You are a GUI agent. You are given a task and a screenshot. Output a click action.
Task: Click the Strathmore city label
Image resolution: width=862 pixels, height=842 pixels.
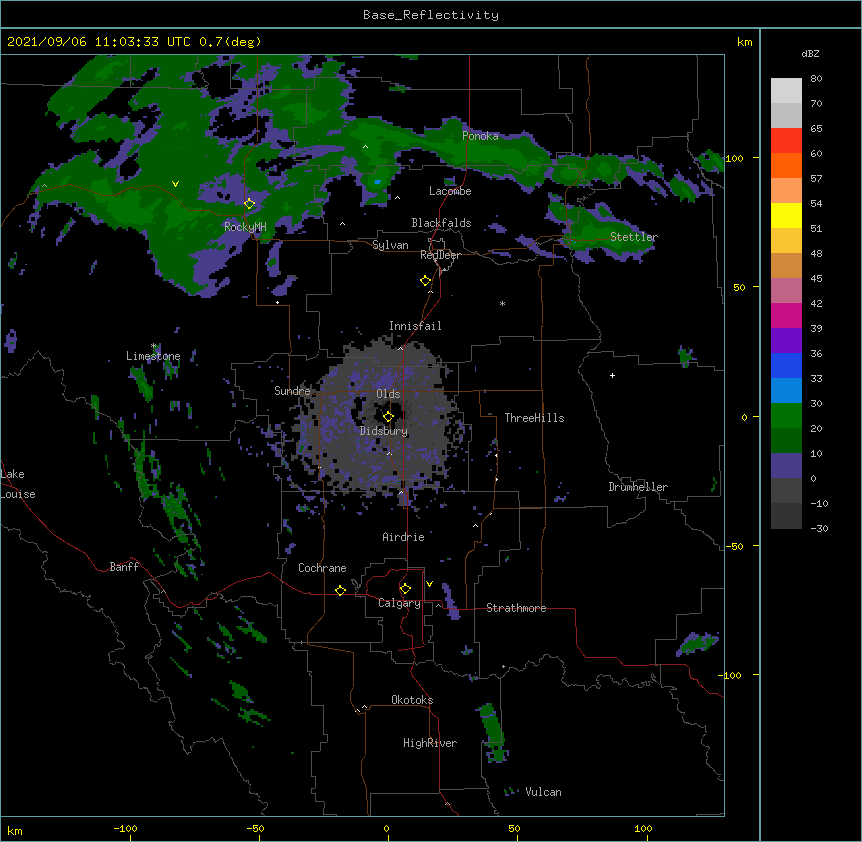[516, 608]
